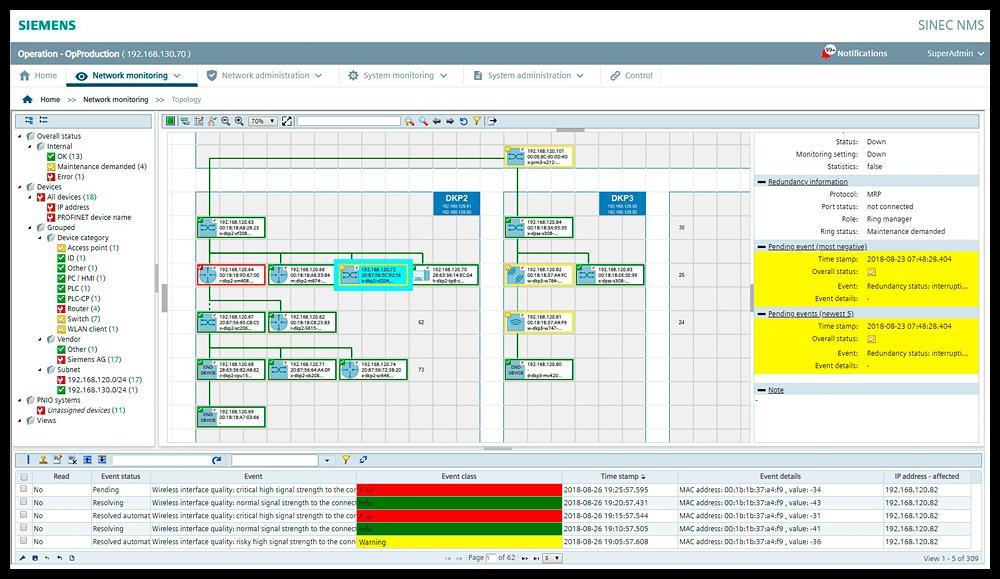The width and height of the screenshot is (1000, 579).
Task: Click the Note section link
Action: tap(776, 390)
